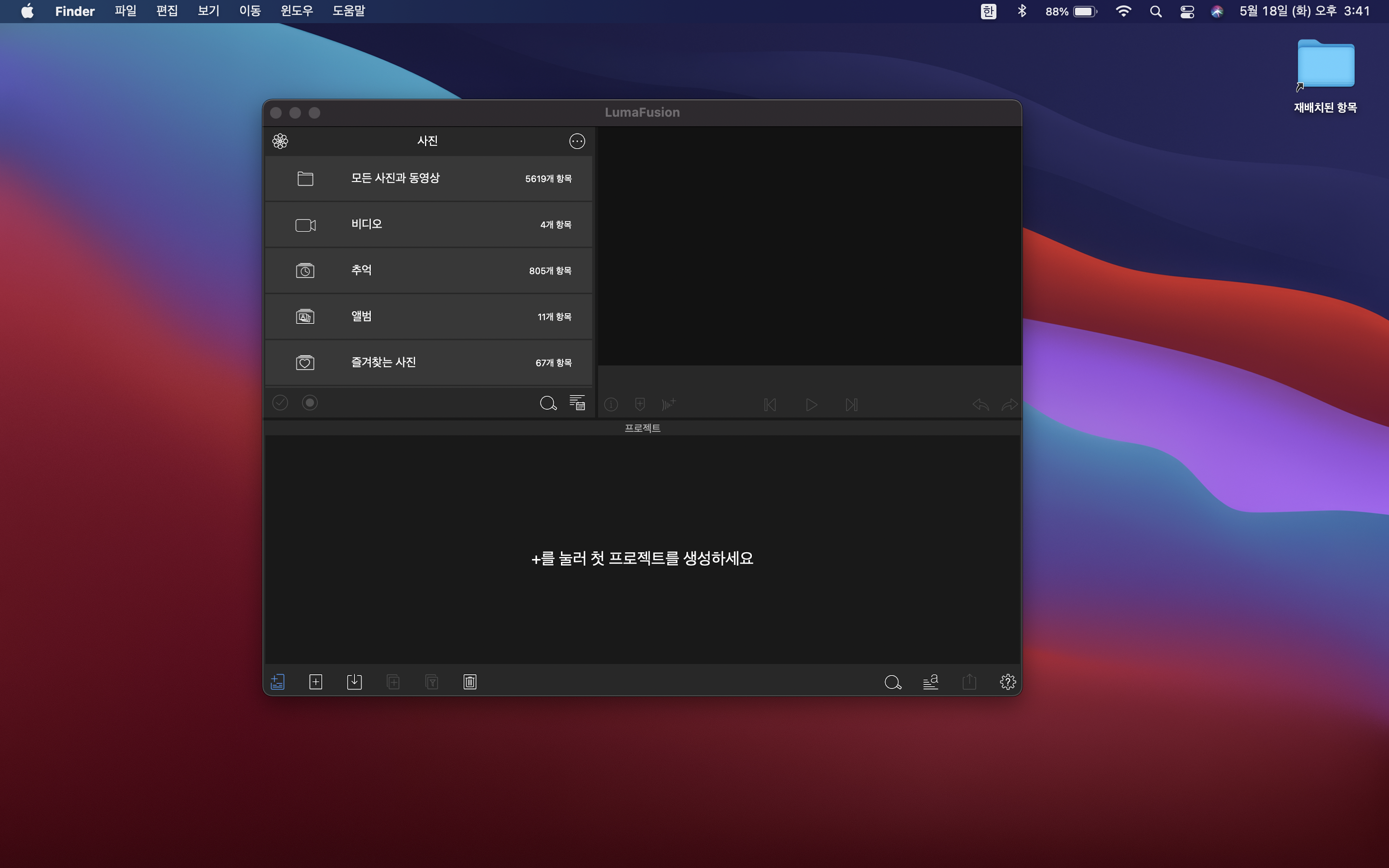Image resolution: width=1389 pixels, height=868 pixels.
Task: Open the help and settings gear icon
Action: [1008, 682]
